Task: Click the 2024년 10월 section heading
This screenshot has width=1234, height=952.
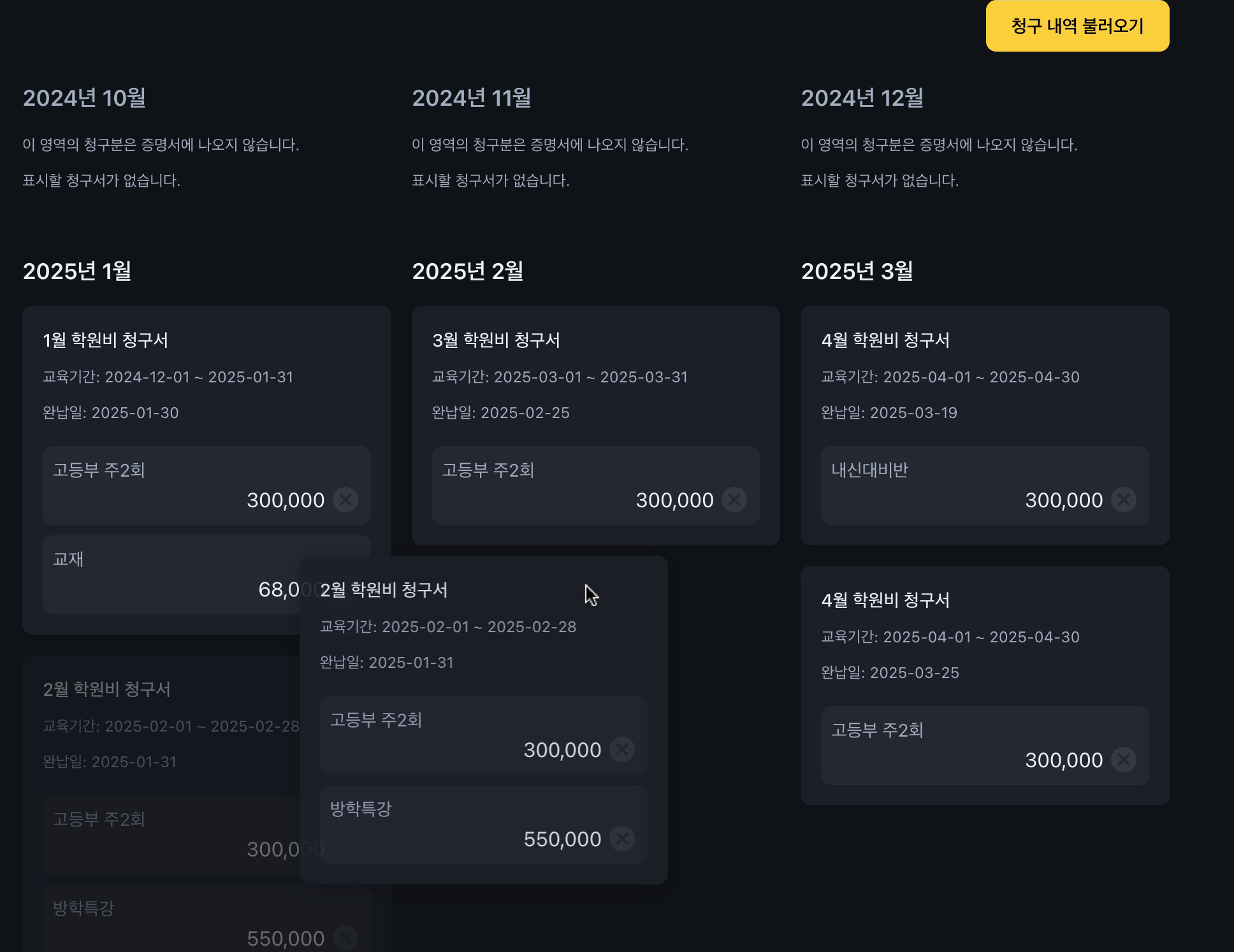Action: (84, 98)
